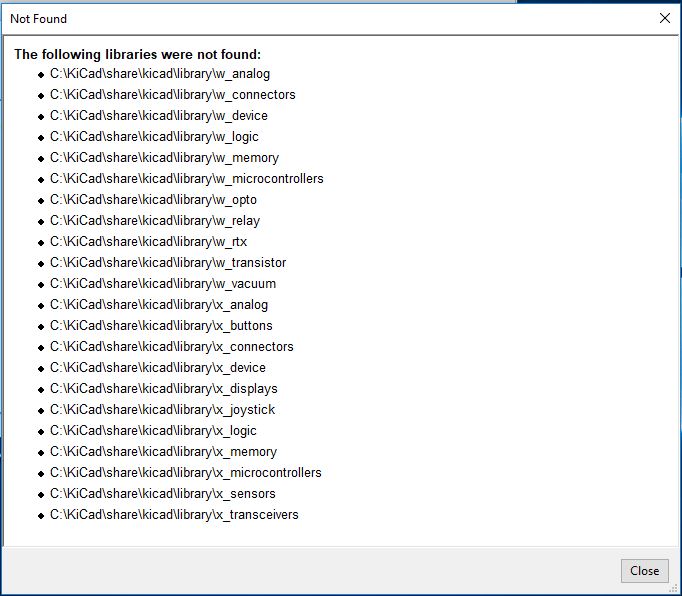Screen dimensions: 682x596
Task: Select the x_microcontrollers library path
Action: click(185, 472)
